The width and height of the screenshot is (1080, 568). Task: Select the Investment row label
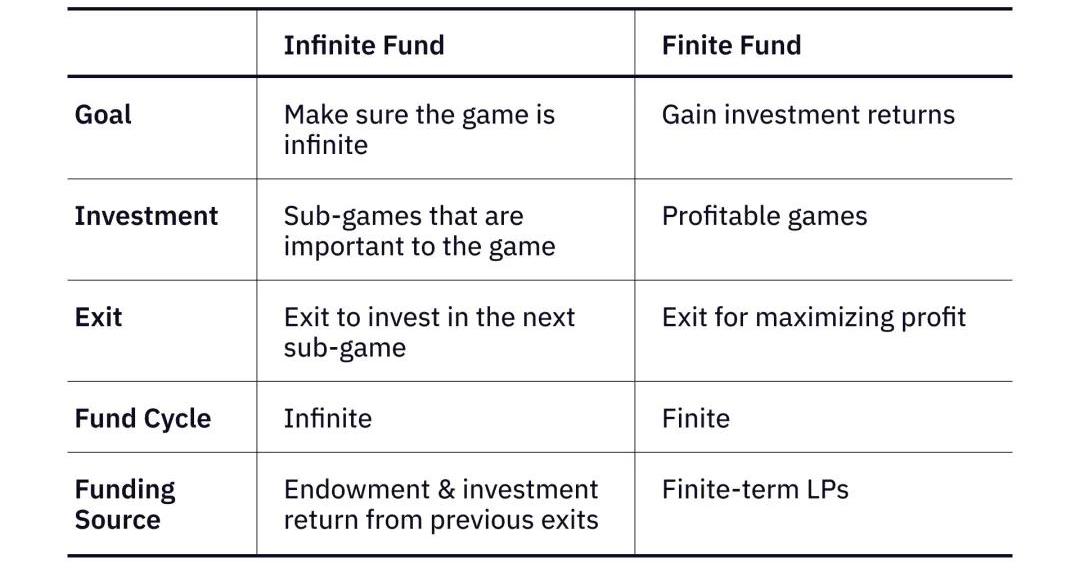click(x=146, y=216)
